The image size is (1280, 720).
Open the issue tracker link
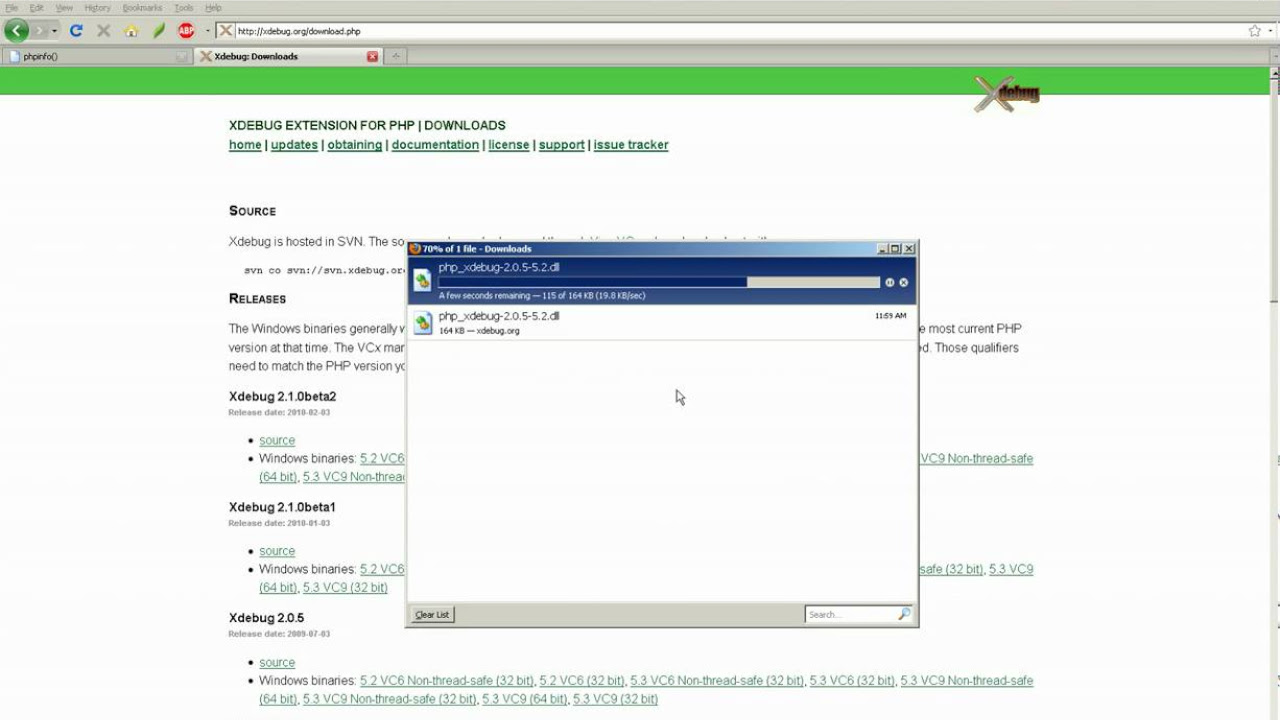tap(631, 145)
